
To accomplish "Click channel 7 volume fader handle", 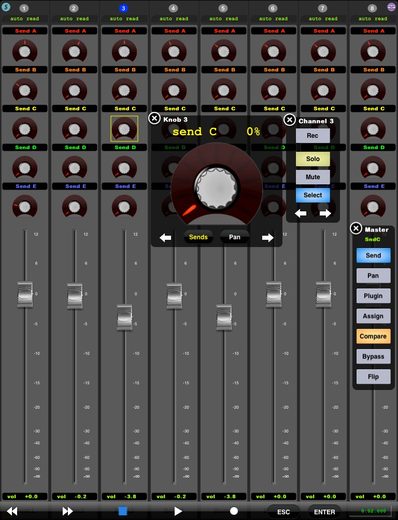I will click(x=323, y=294).
